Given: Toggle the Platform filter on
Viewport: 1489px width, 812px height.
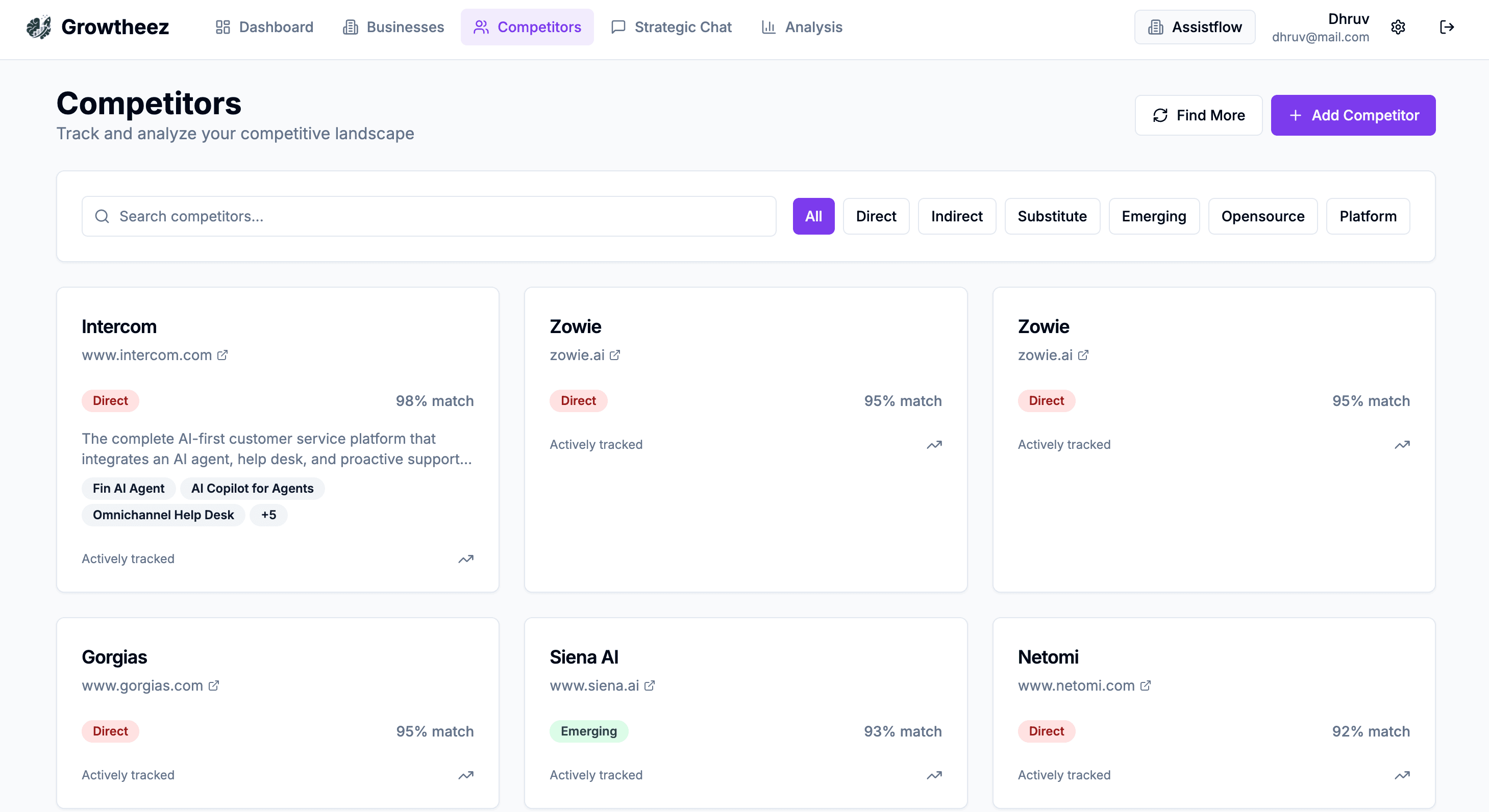Looking at the screenshot, I should point(1368,216).
